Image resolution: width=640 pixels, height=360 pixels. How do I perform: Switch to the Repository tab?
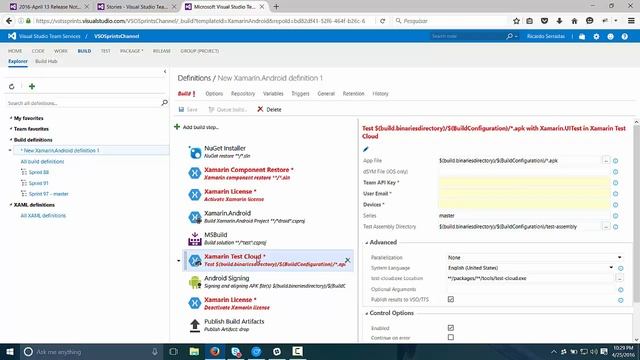[243, 93]
